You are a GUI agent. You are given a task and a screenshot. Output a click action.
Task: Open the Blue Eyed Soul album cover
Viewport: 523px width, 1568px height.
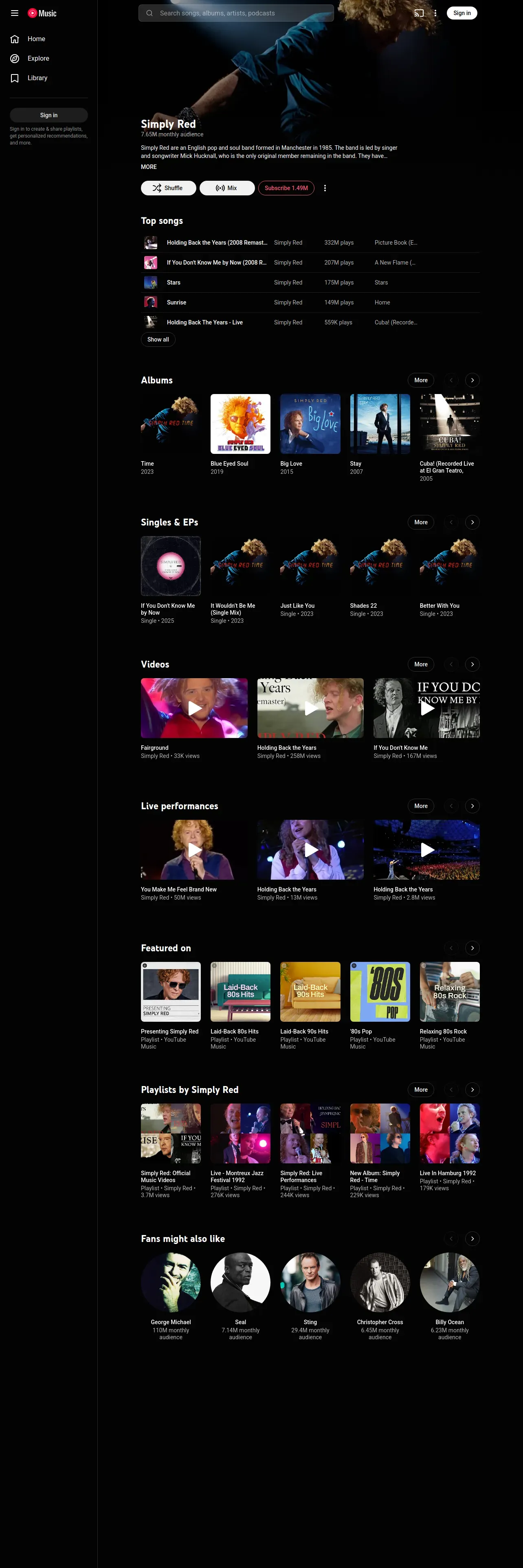coord(240,424)
